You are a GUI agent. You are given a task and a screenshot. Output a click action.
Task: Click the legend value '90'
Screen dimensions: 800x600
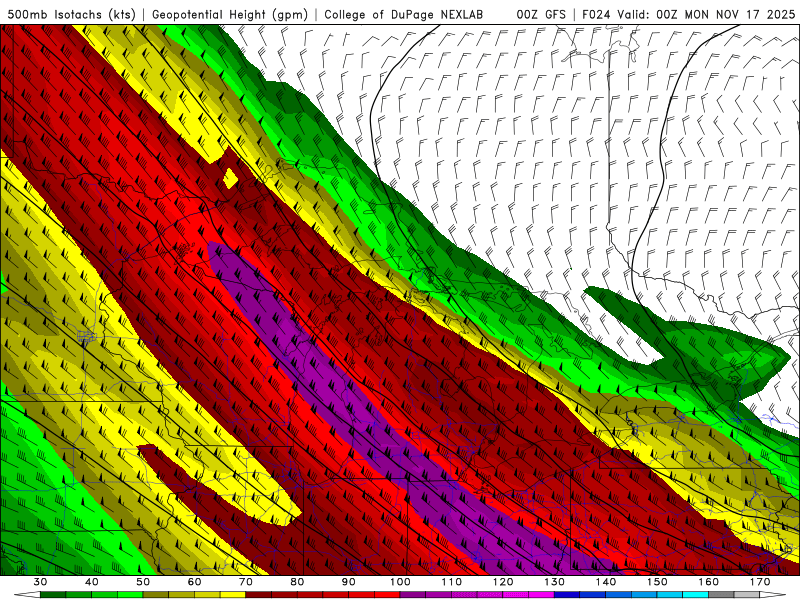click(348, 582)
